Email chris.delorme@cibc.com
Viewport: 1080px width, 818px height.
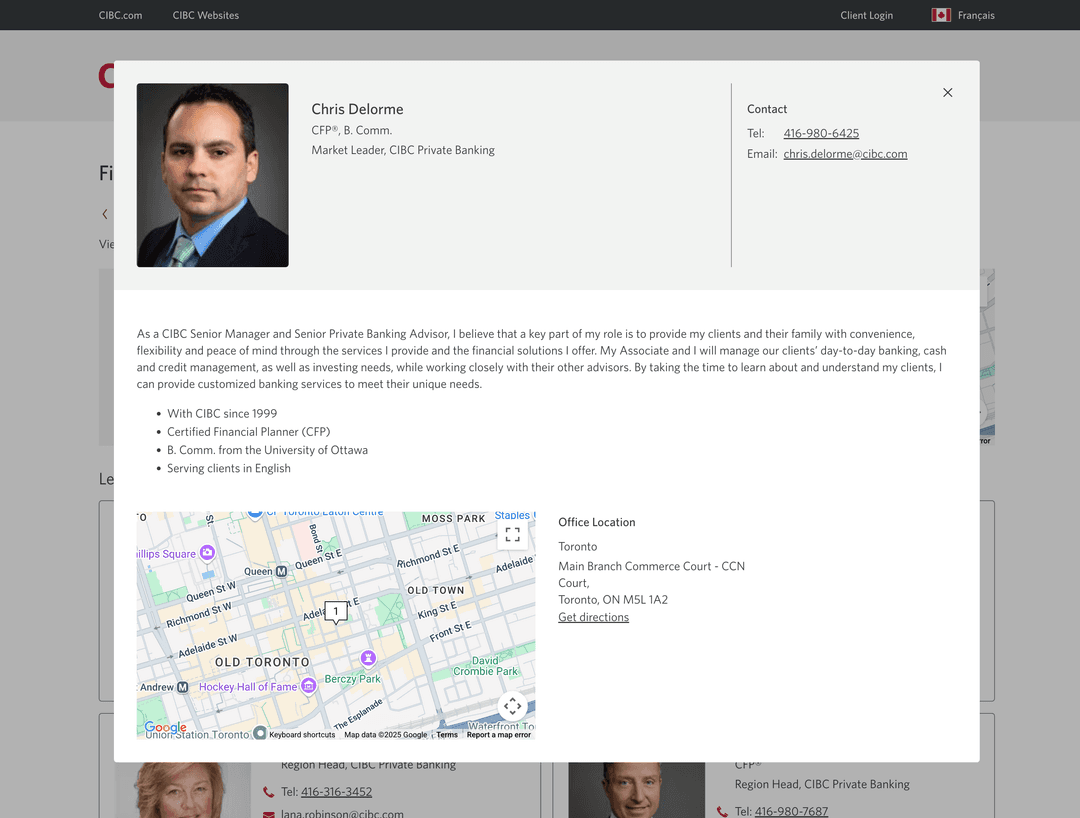click(845, 154)
